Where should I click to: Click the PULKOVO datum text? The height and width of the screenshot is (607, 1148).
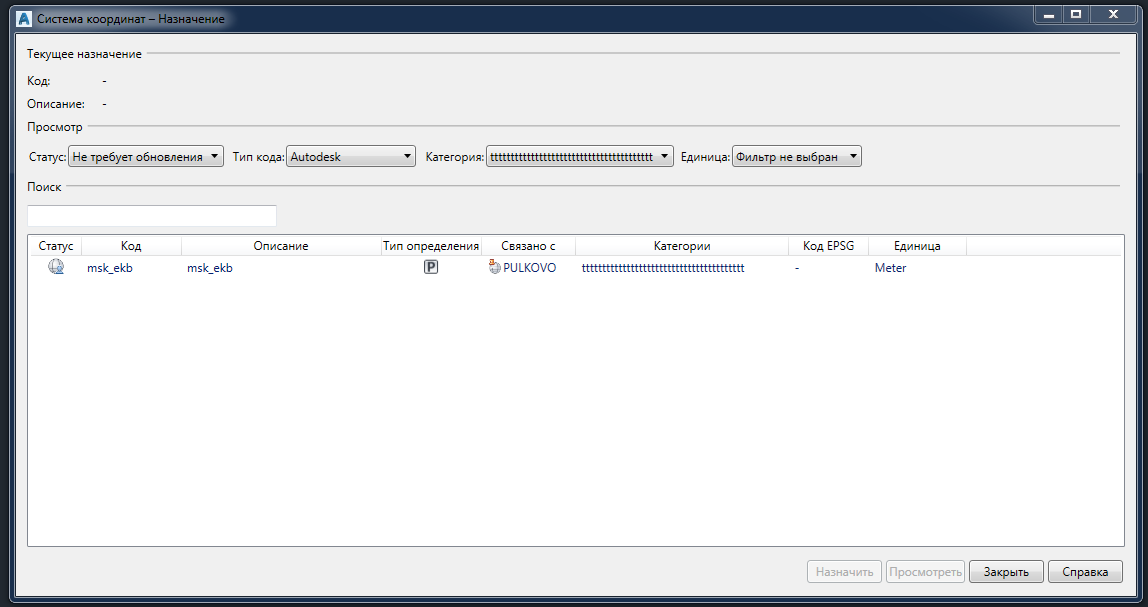529,268
